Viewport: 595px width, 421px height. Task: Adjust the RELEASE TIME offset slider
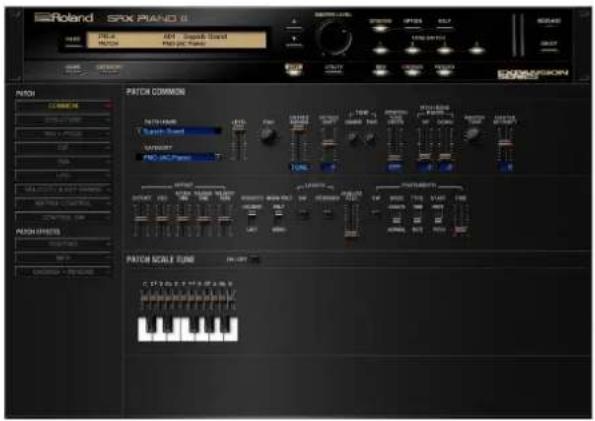coord(204,220)
